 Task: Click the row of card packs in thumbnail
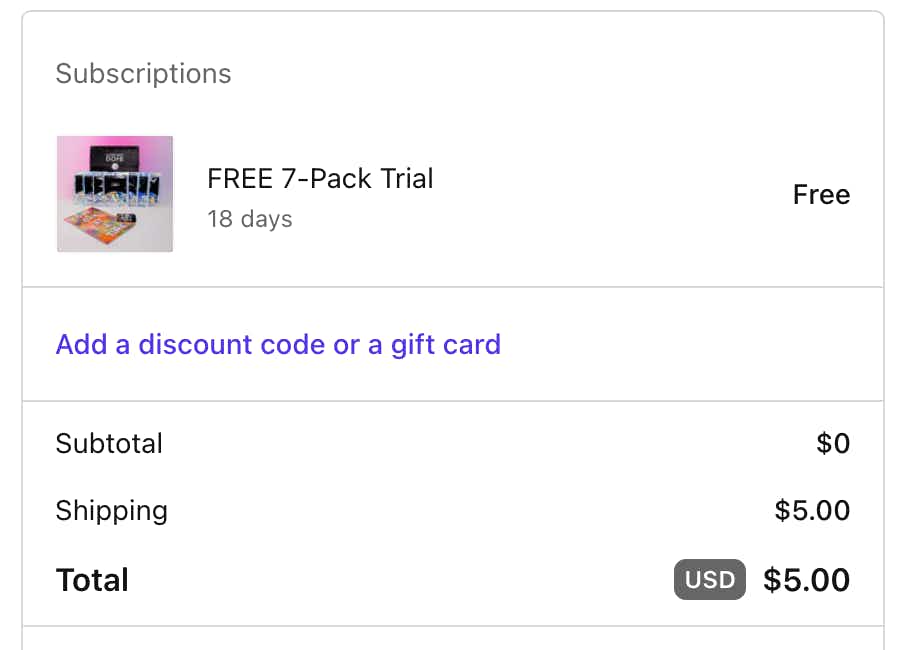click(x=115, y=187)
